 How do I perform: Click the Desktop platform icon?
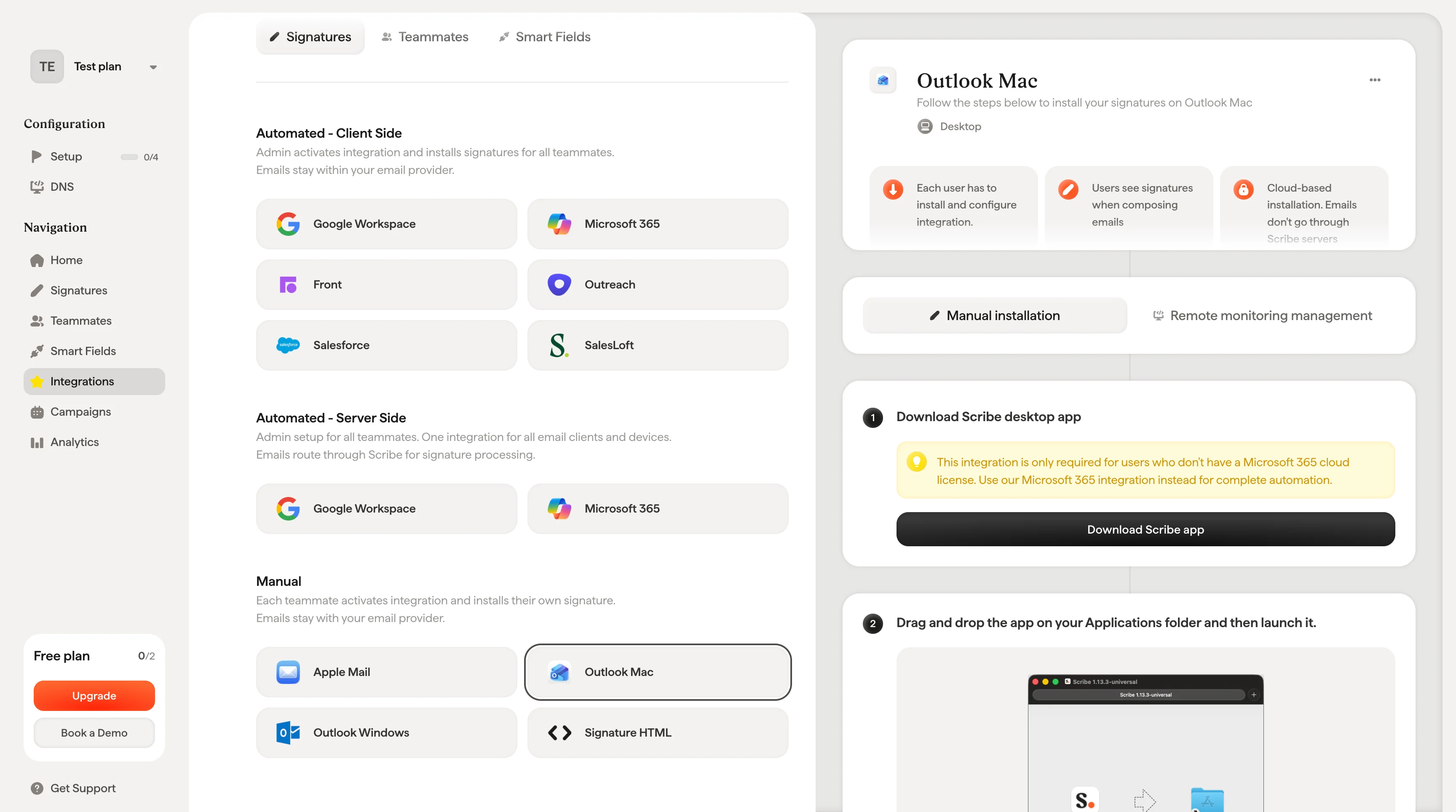pyautogui.click(x=925, y=127)
